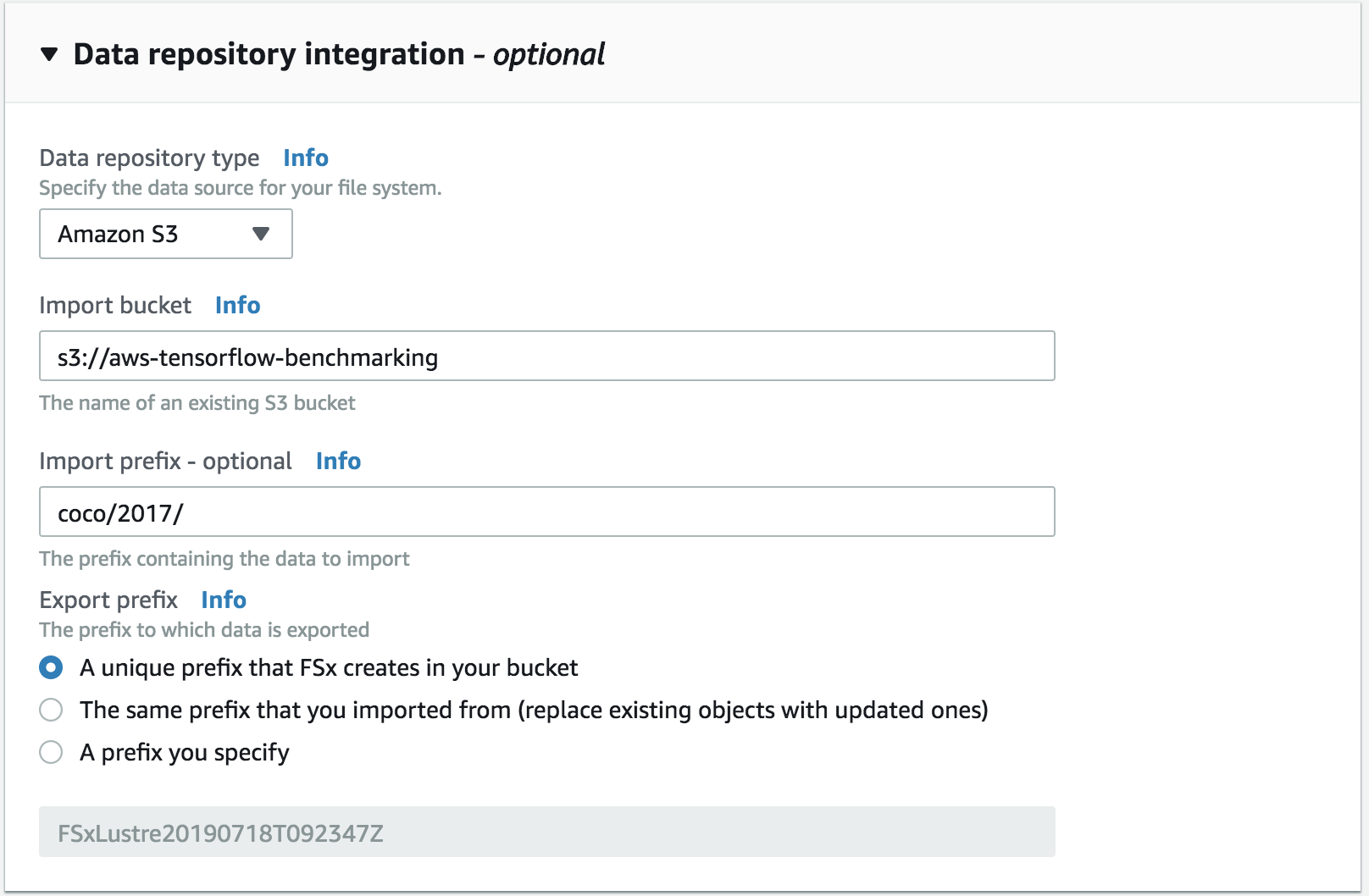Click 'A unique prefix that FSx creates' label text

tap(329, 668)
